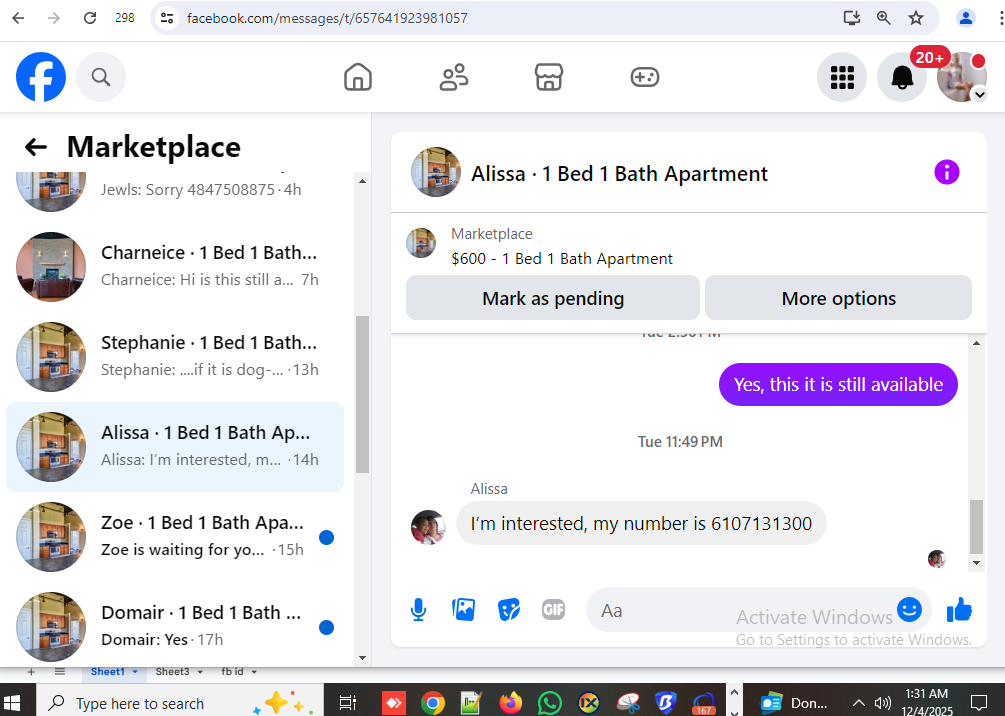1005x716 pixels.
Task: Click the Facebook logo
Action: tap(41, 77)
